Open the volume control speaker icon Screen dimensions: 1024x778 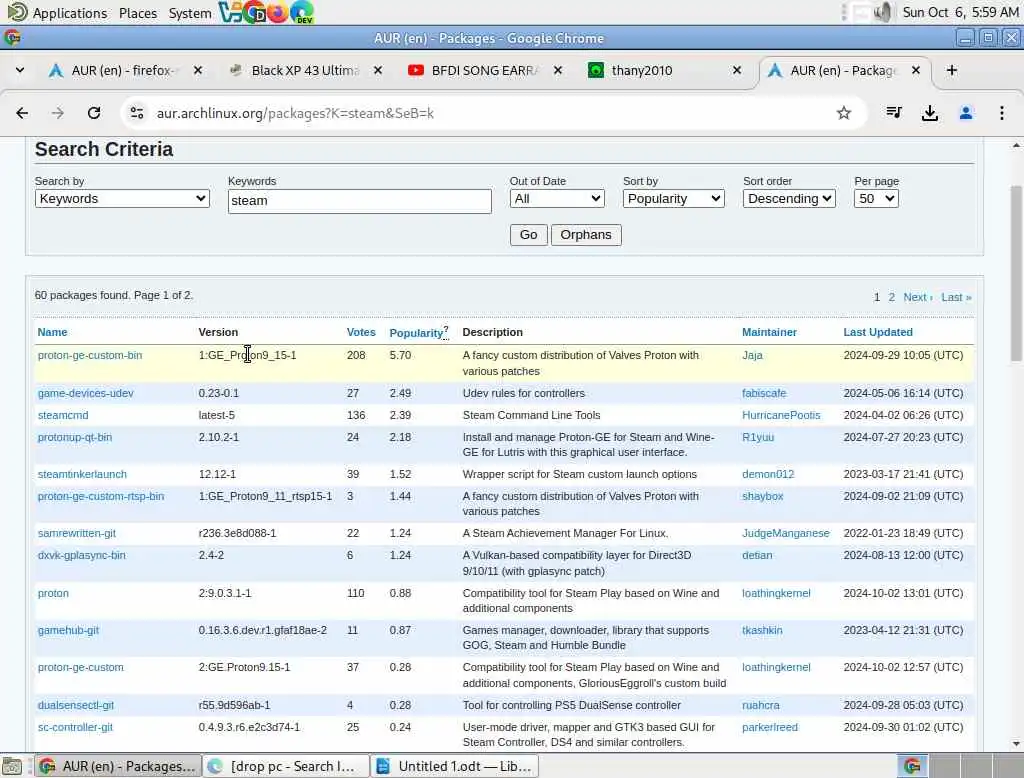(883, 12)
